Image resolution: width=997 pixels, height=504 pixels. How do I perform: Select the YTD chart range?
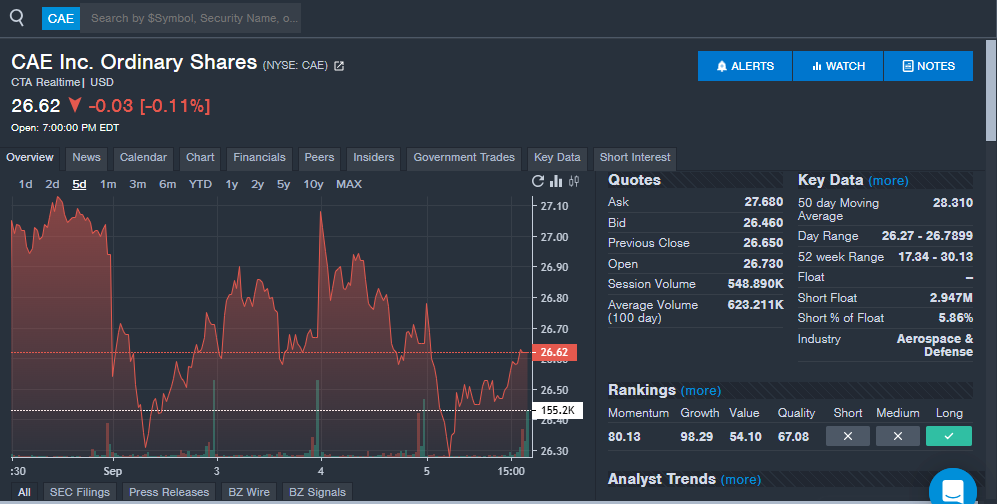click(x=200, y=184)
